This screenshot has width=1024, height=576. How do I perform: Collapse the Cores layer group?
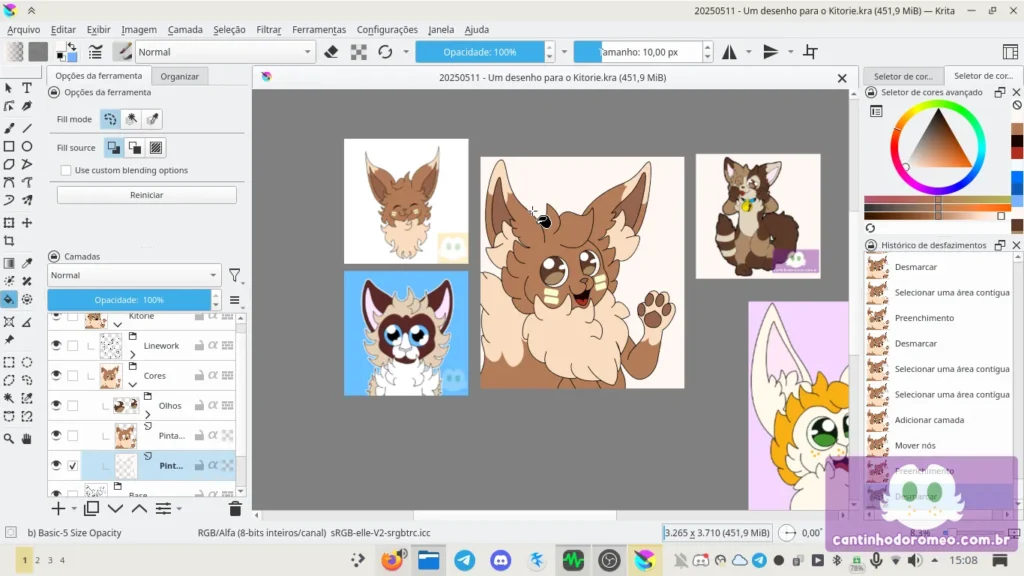(133, 385)
